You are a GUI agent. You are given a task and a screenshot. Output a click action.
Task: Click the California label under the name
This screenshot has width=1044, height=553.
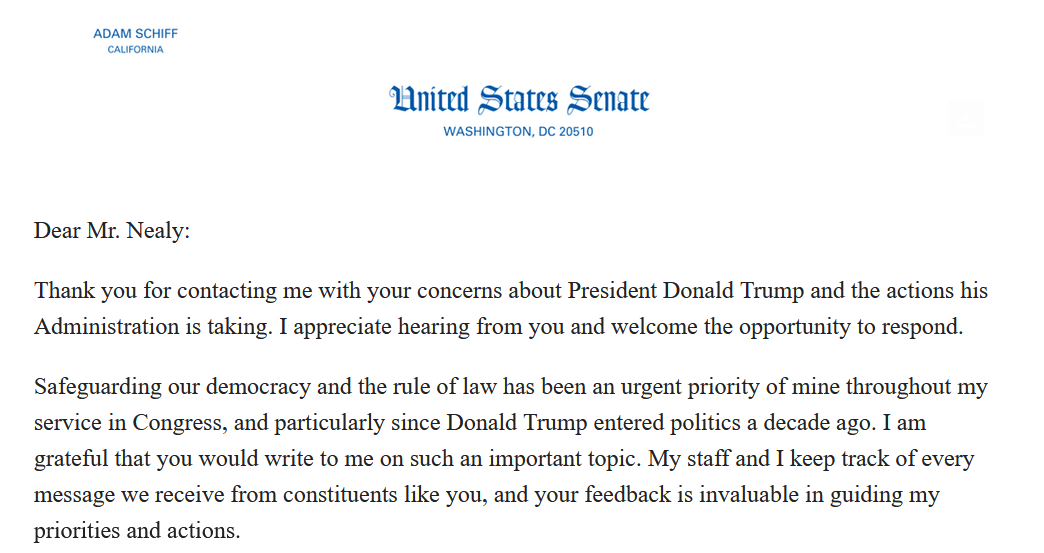tap(135, 50)
